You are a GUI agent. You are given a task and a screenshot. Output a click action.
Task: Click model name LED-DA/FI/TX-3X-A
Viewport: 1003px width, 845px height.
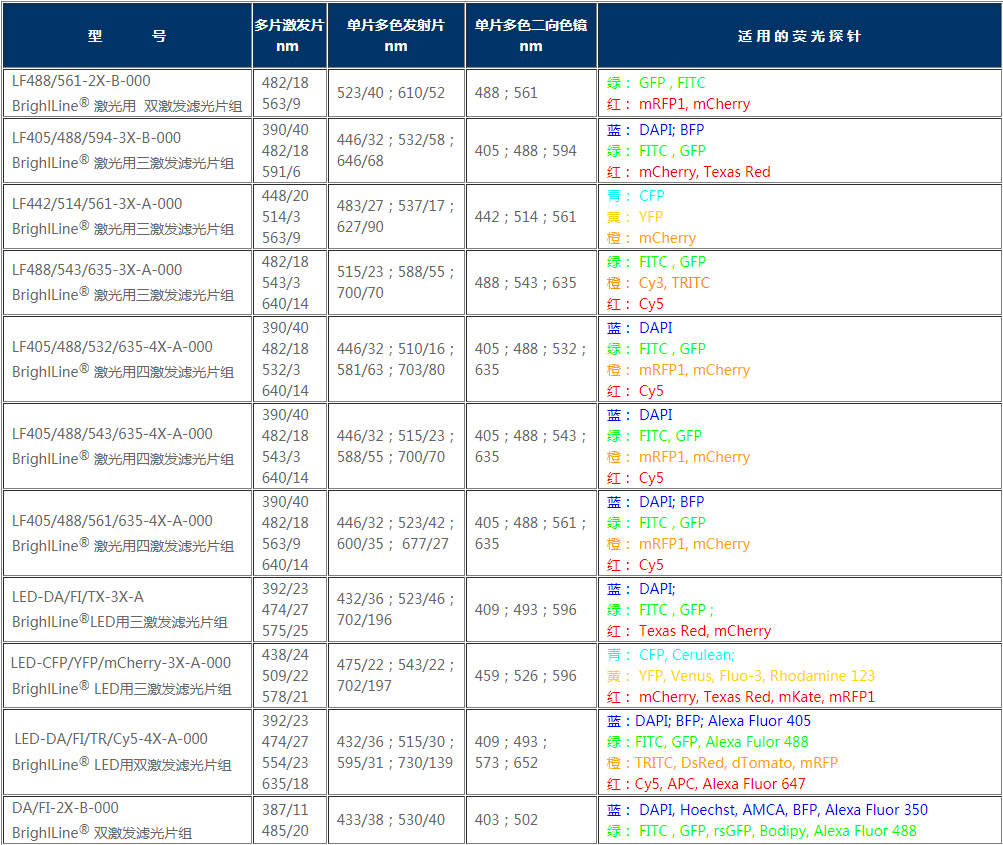(x=78, y=597)
